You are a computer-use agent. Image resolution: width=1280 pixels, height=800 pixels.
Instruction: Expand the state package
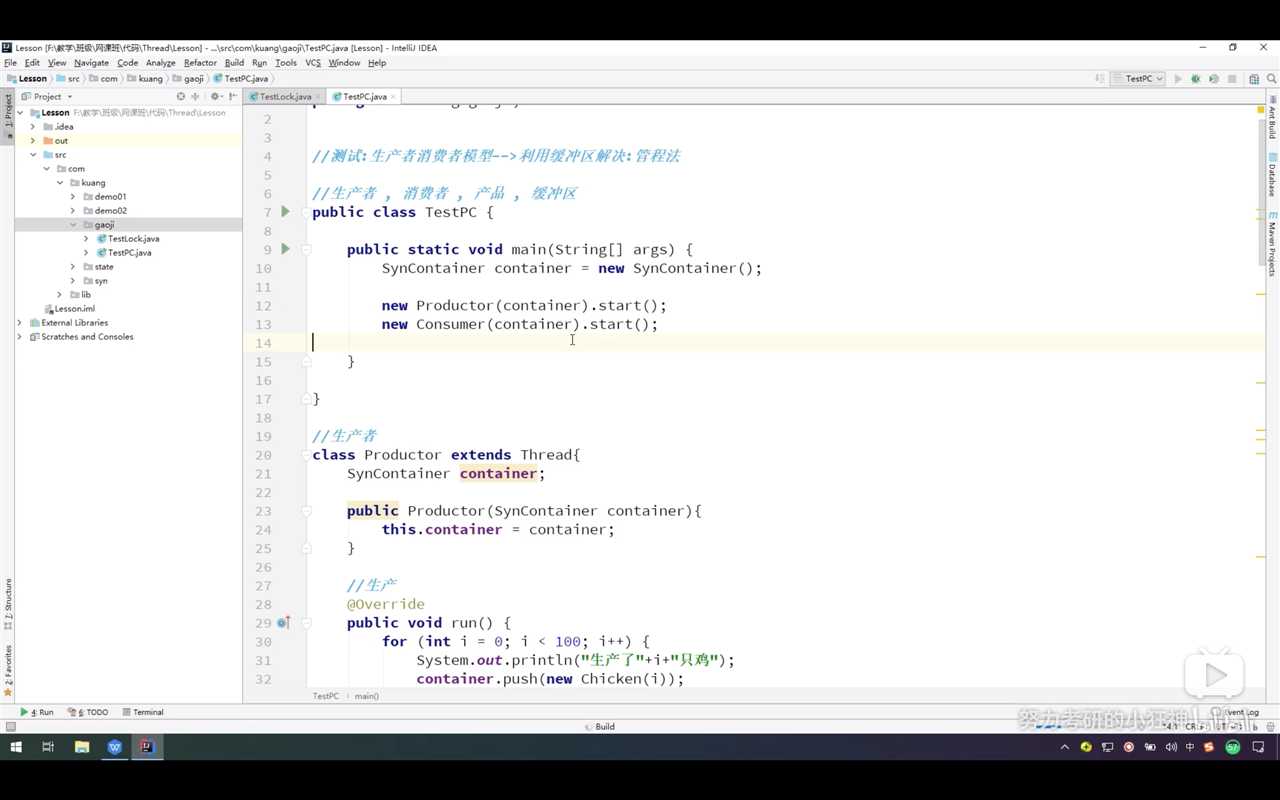click(73, 267)
